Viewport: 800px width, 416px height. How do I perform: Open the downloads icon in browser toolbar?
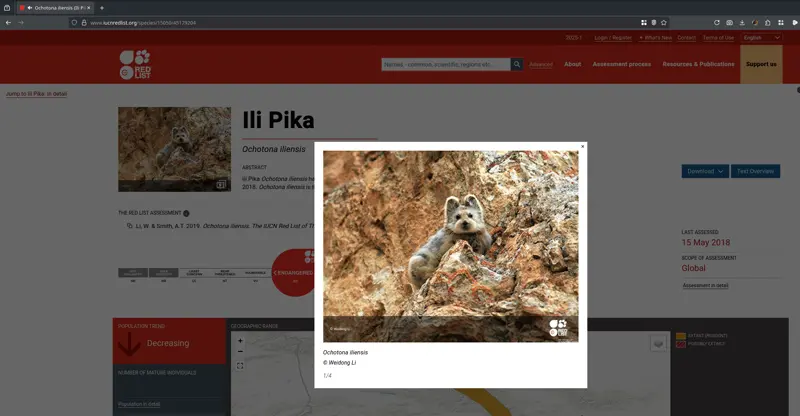click(x=742, y=22)
